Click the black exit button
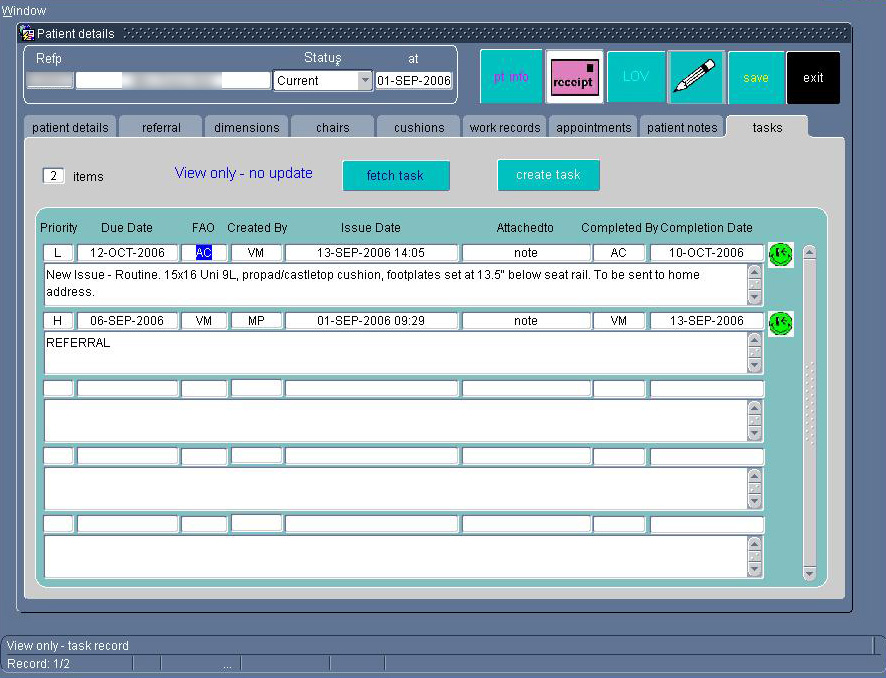Viewport: 886px width, 678px height. point(813,77)
